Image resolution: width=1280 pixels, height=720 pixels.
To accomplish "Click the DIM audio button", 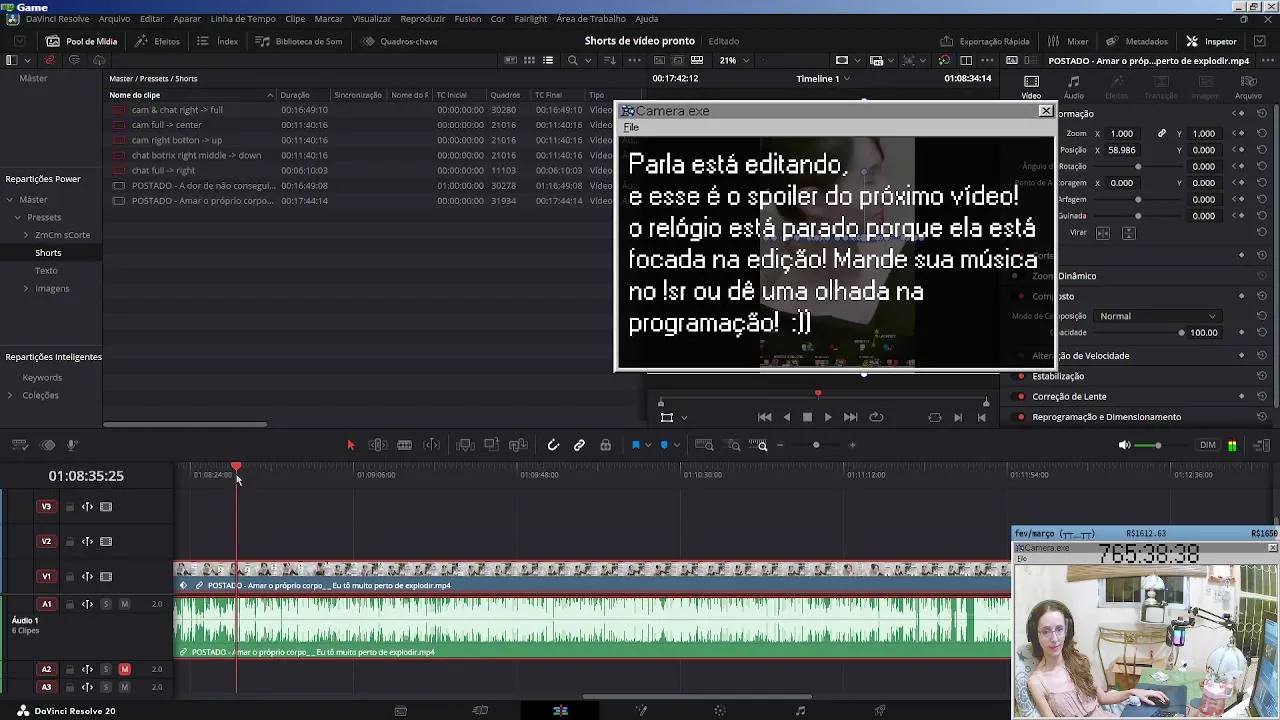I will coord(1208,445).
